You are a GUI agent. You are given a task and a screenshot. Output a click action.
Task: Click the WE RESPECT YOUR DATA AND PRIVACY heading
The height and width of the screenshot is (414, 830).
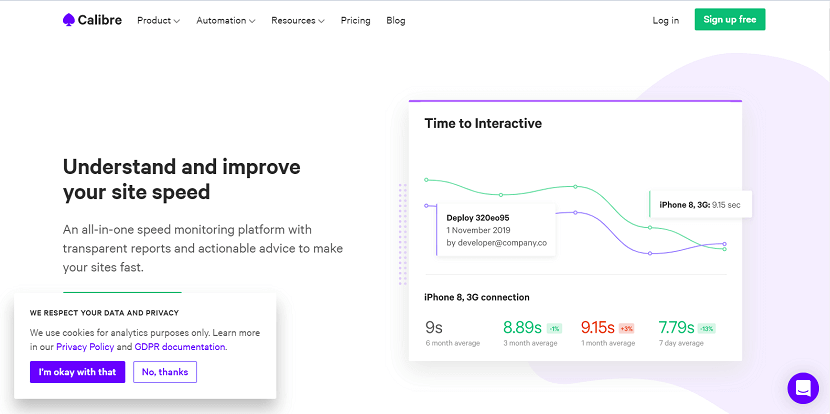point(104,312)
